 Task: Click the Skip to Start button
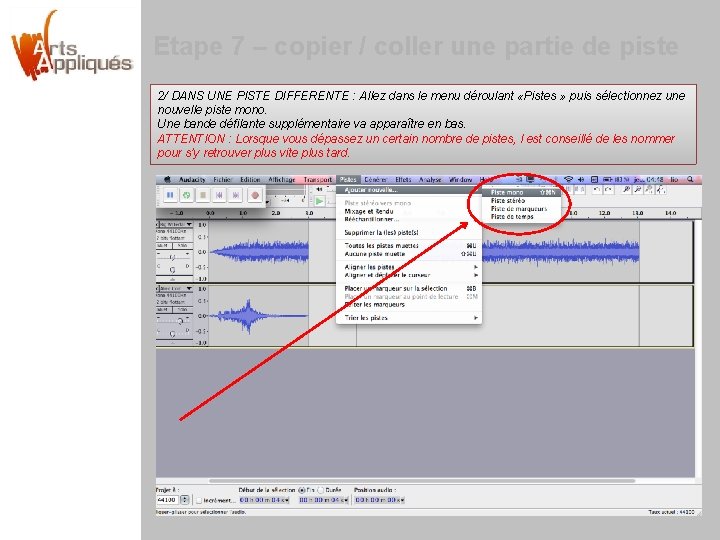tap(219, 195)
